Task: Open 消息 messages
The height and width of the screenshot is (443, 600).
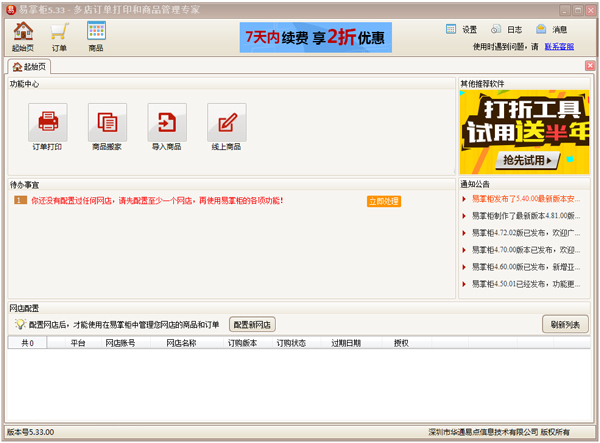Action: 551,29
